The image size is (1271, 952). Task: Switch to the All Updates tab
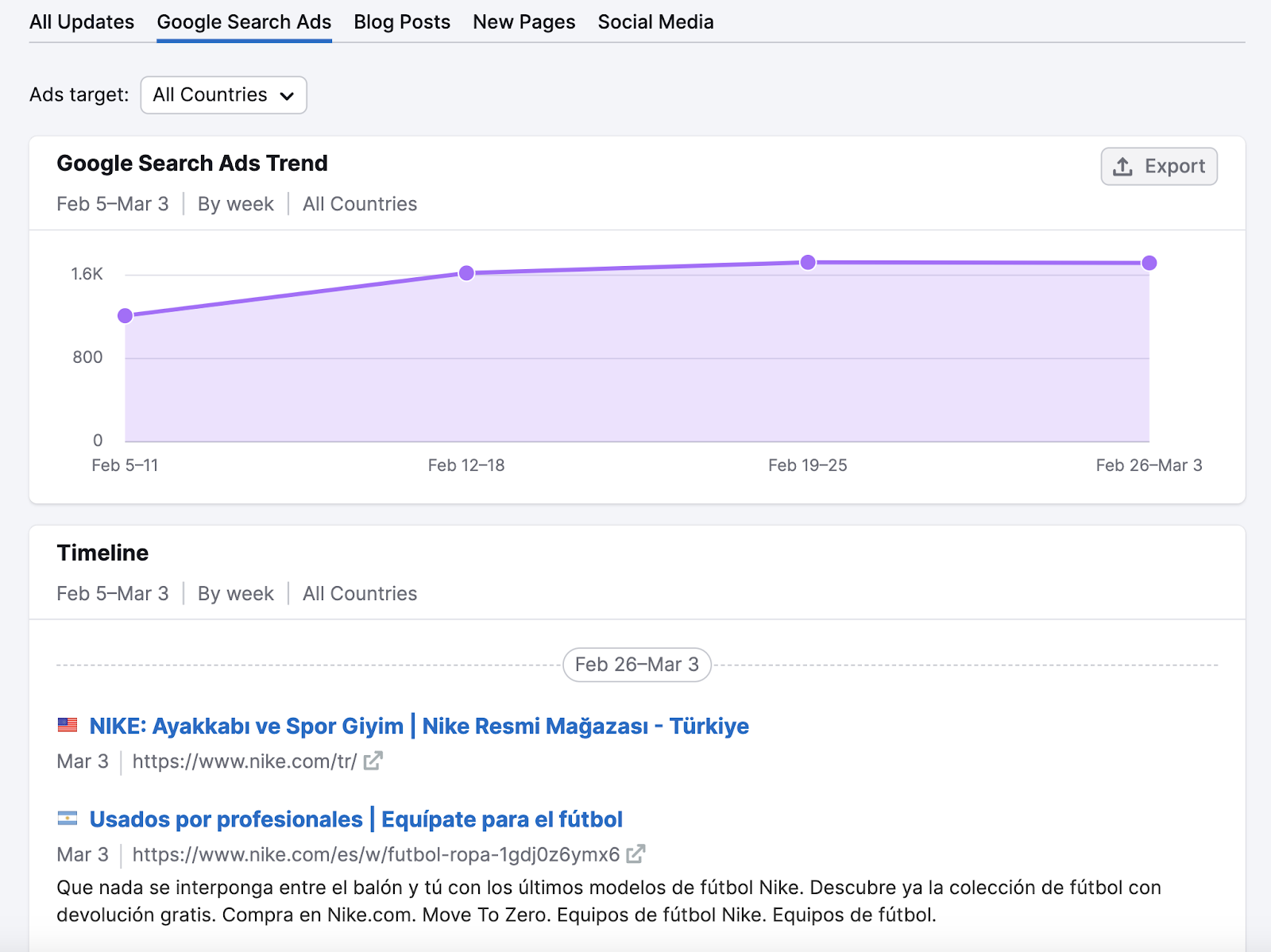tap(82, 22)
